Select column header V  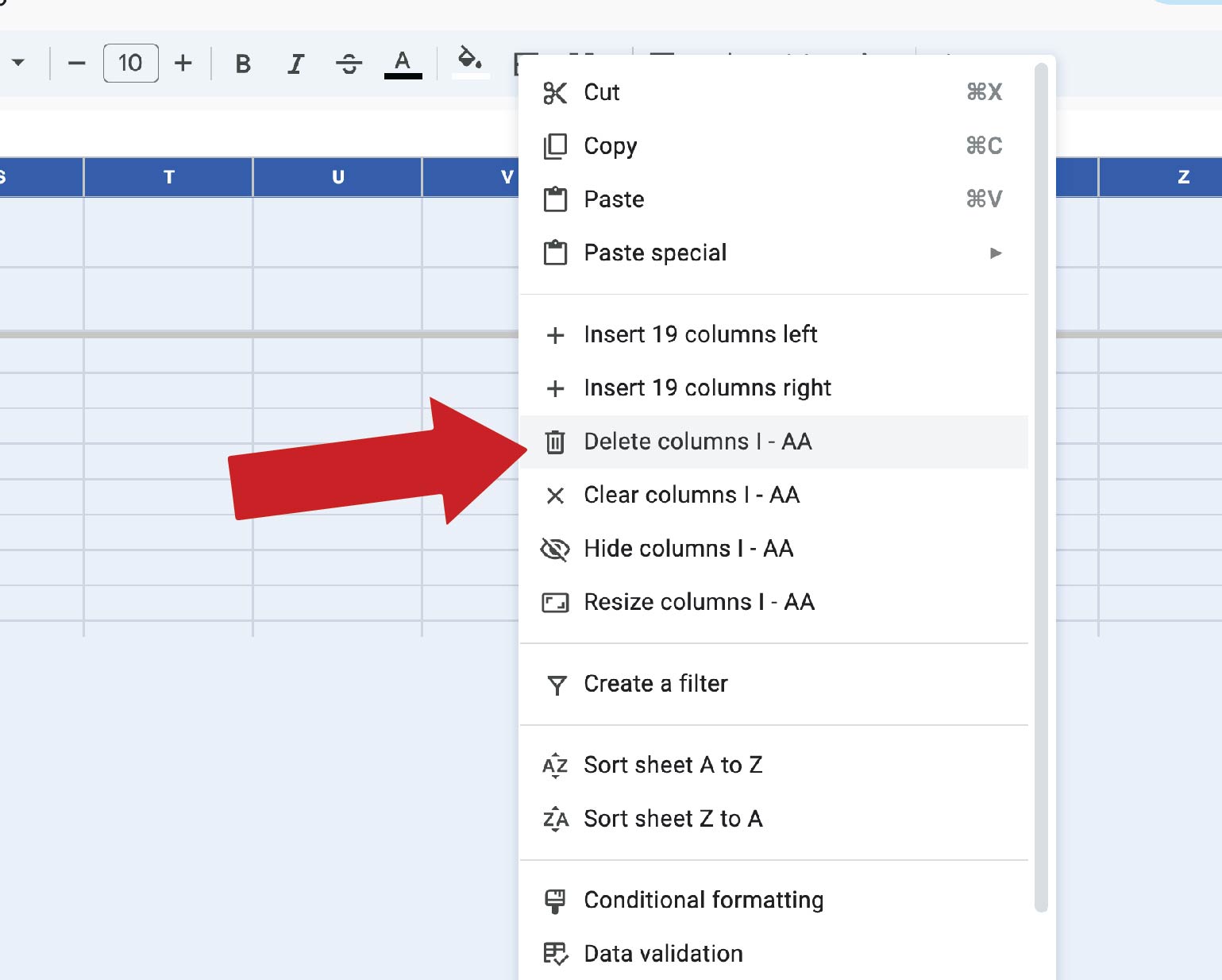click(x=508, y=177)
